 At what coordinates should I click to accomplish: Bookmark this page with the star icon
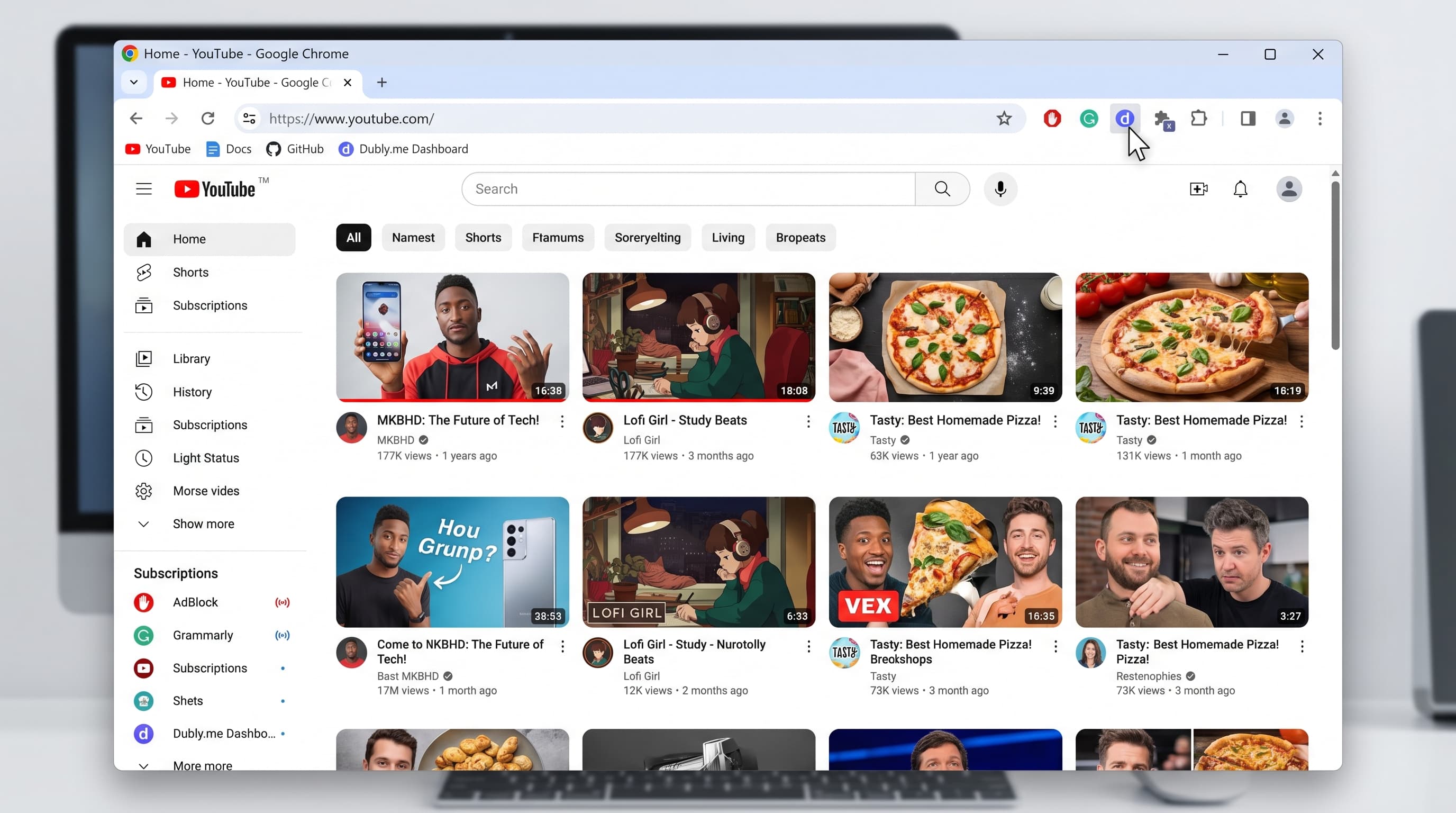pos(1004,119)
